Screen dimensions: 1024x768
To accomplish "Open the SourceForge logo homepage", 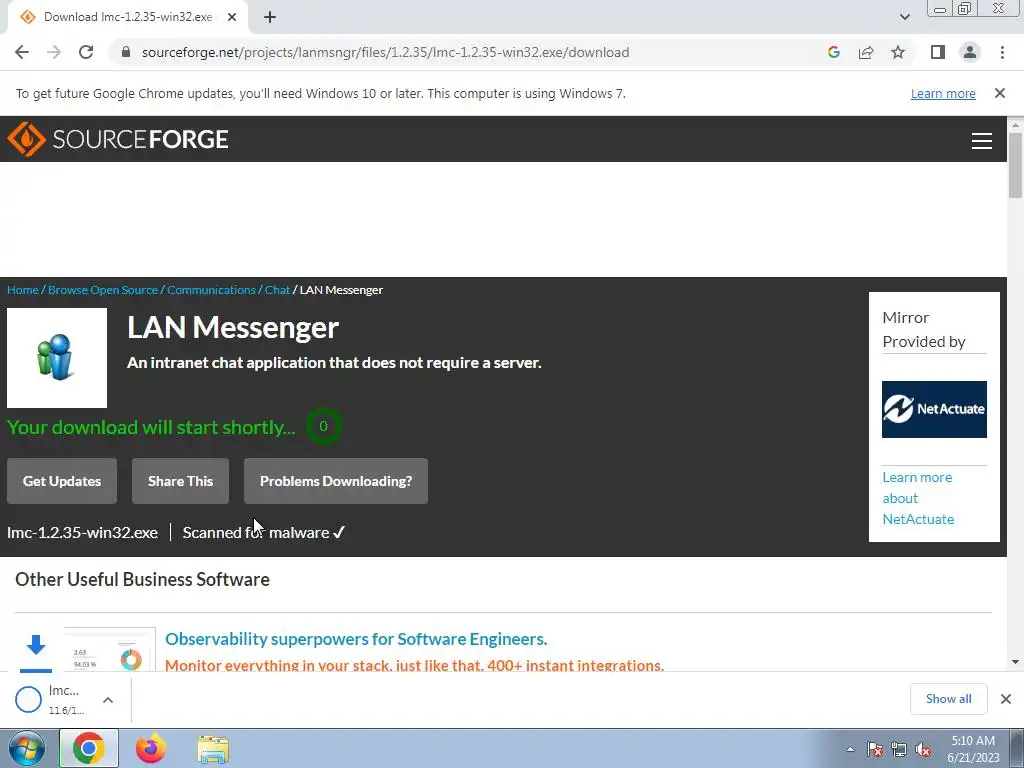I will (118, 139).
